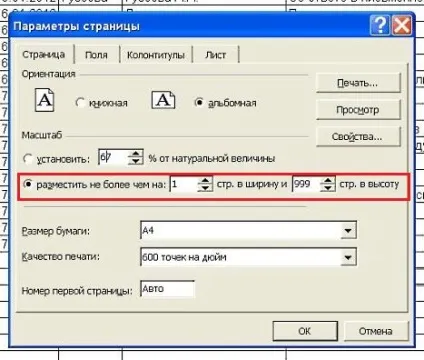Click the Отмена button
The image size is (424, 360).
(375, 331)
